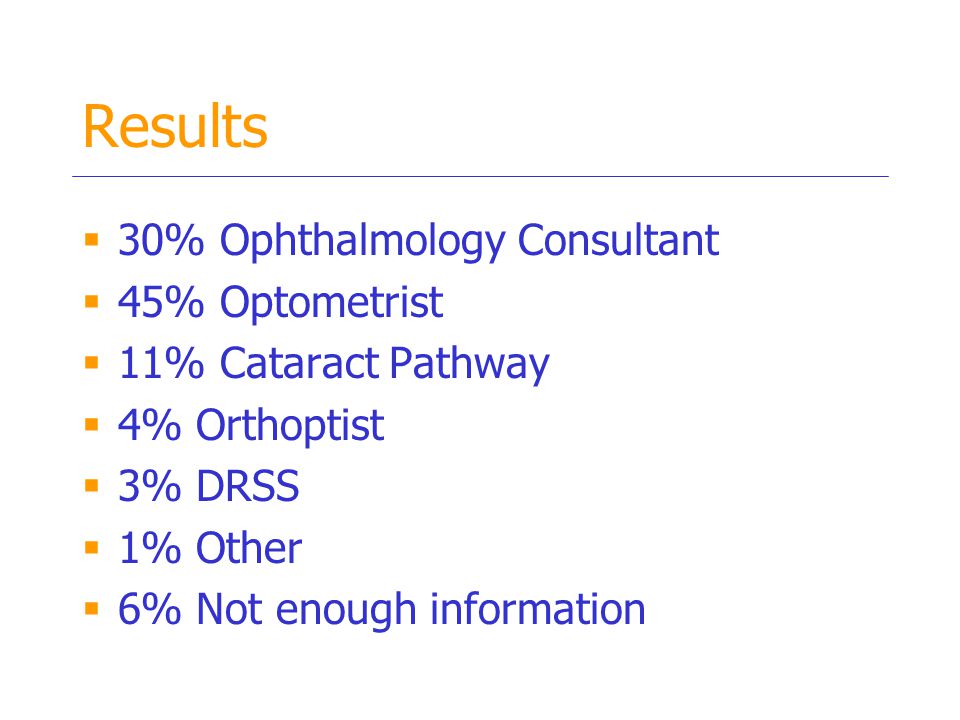The width and height of the screenshot is (960, 720).
Task: Select the 6% Not enough information line
Action: pyautogui.click(x=381, y=610)
